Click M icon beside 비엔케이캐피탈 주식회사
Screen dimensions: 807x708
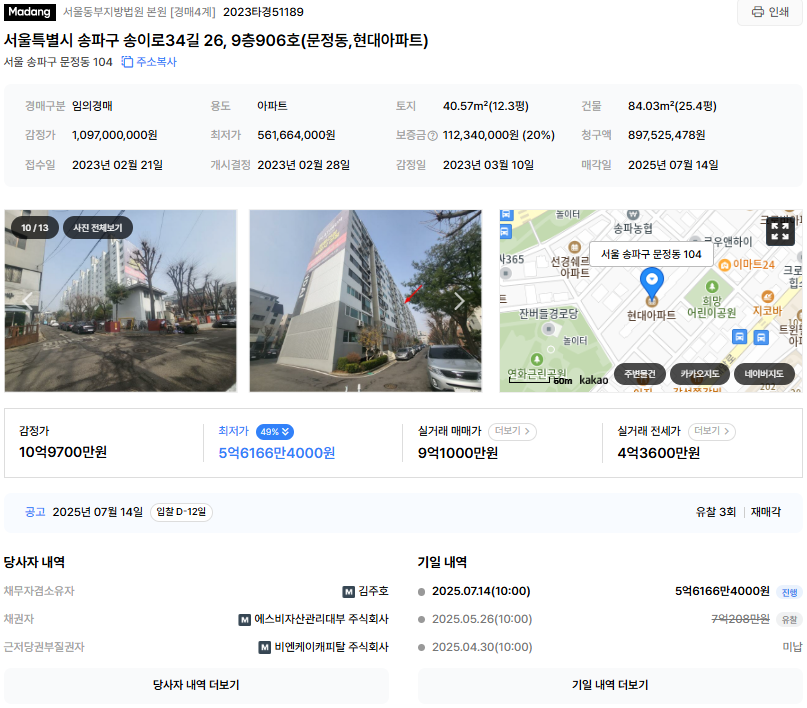click(x=265, y=647)
